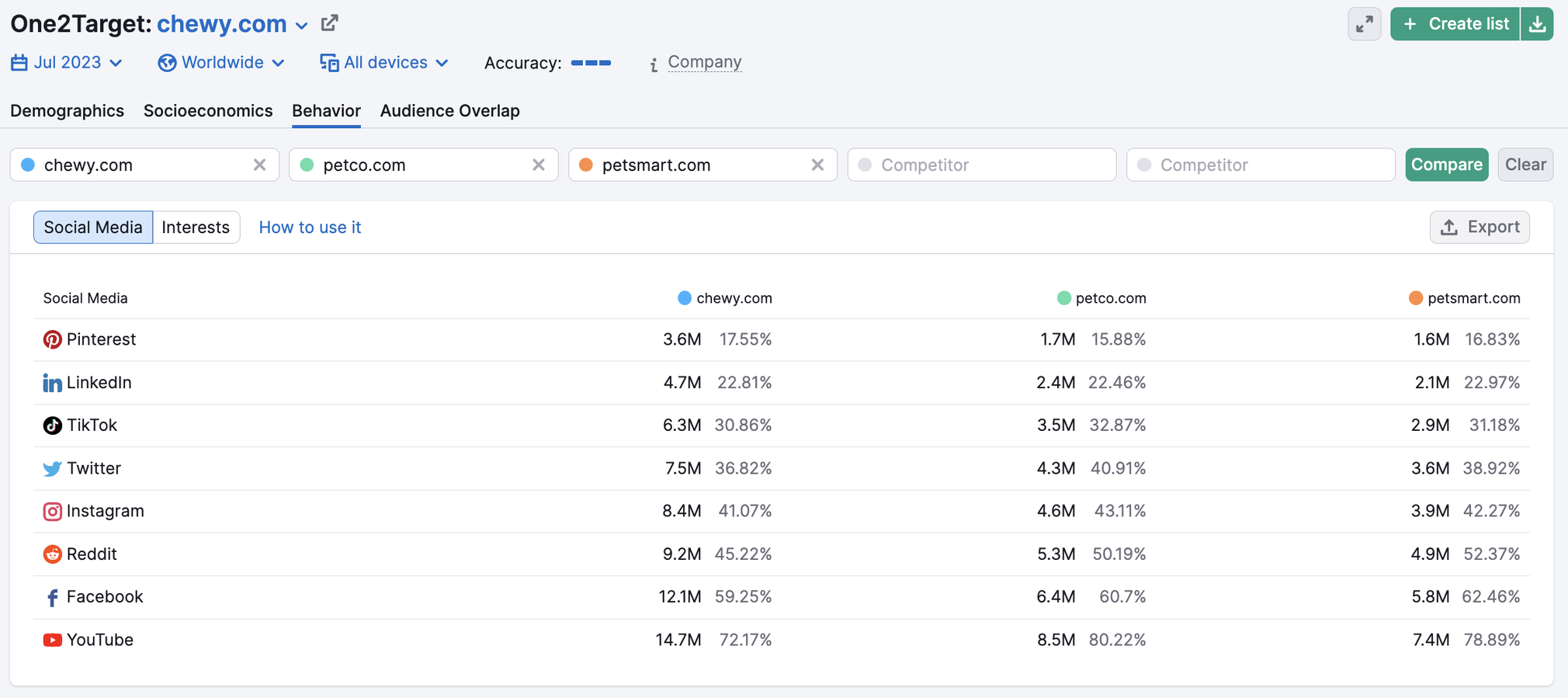Viewport: 1568px width, 698px height.
Task: Click the petsmart.com table column header
Action: tap(1465, 298)
